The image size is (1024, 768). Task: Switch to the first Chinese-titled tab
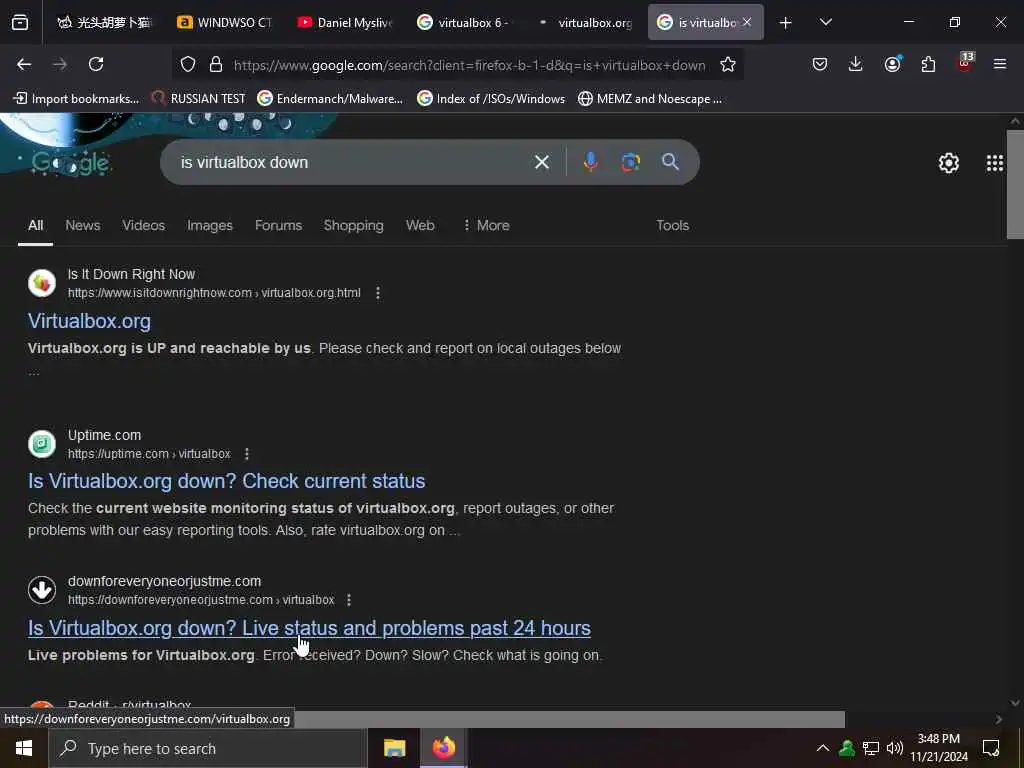104,23
